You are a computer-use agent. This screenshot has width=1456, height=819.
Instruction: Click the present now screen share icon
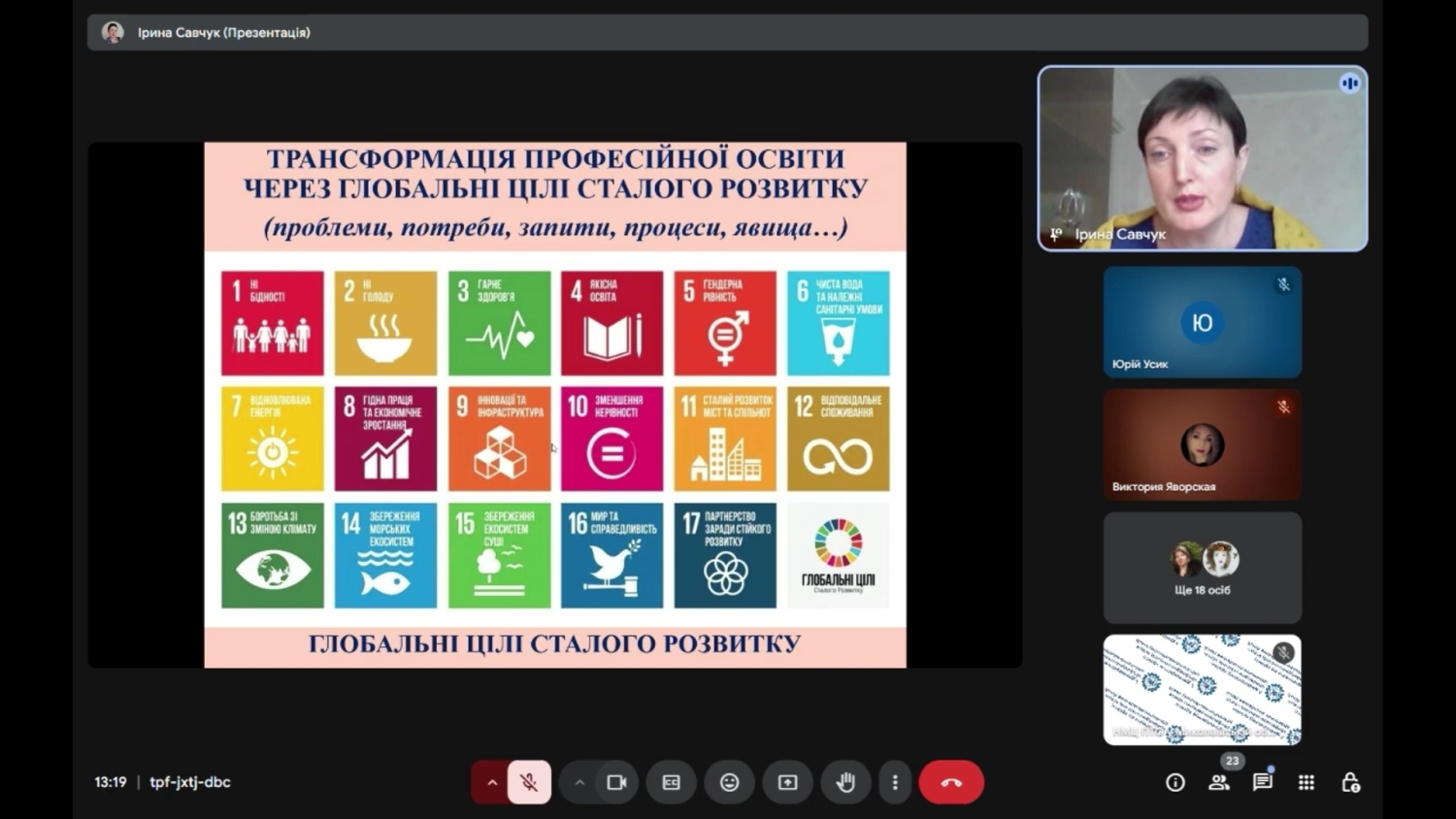point(788,782)
